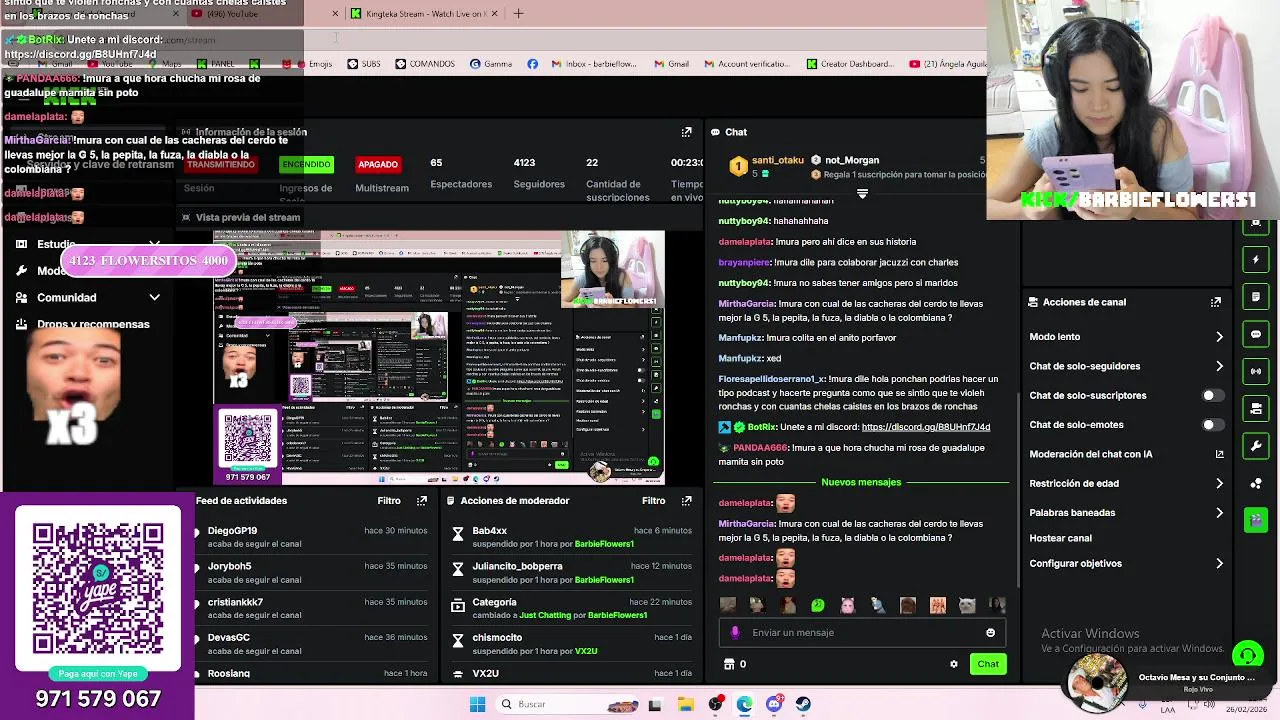Collapse chat leaderboard arrow
The width and height of the screenshot is (1280, 720).
point(862,194)
